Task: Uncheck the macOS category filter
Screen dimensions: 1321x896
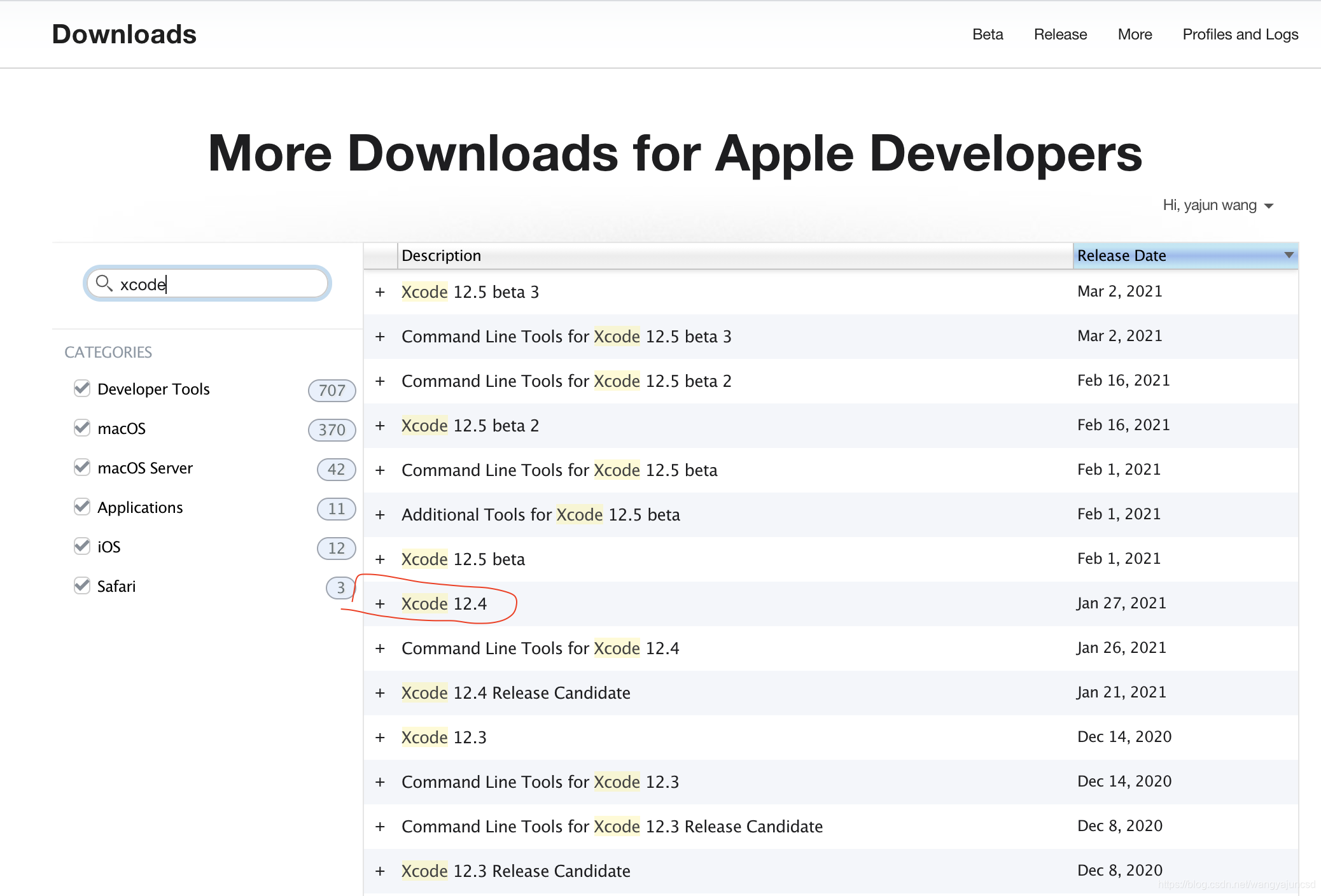Action: 82,428
